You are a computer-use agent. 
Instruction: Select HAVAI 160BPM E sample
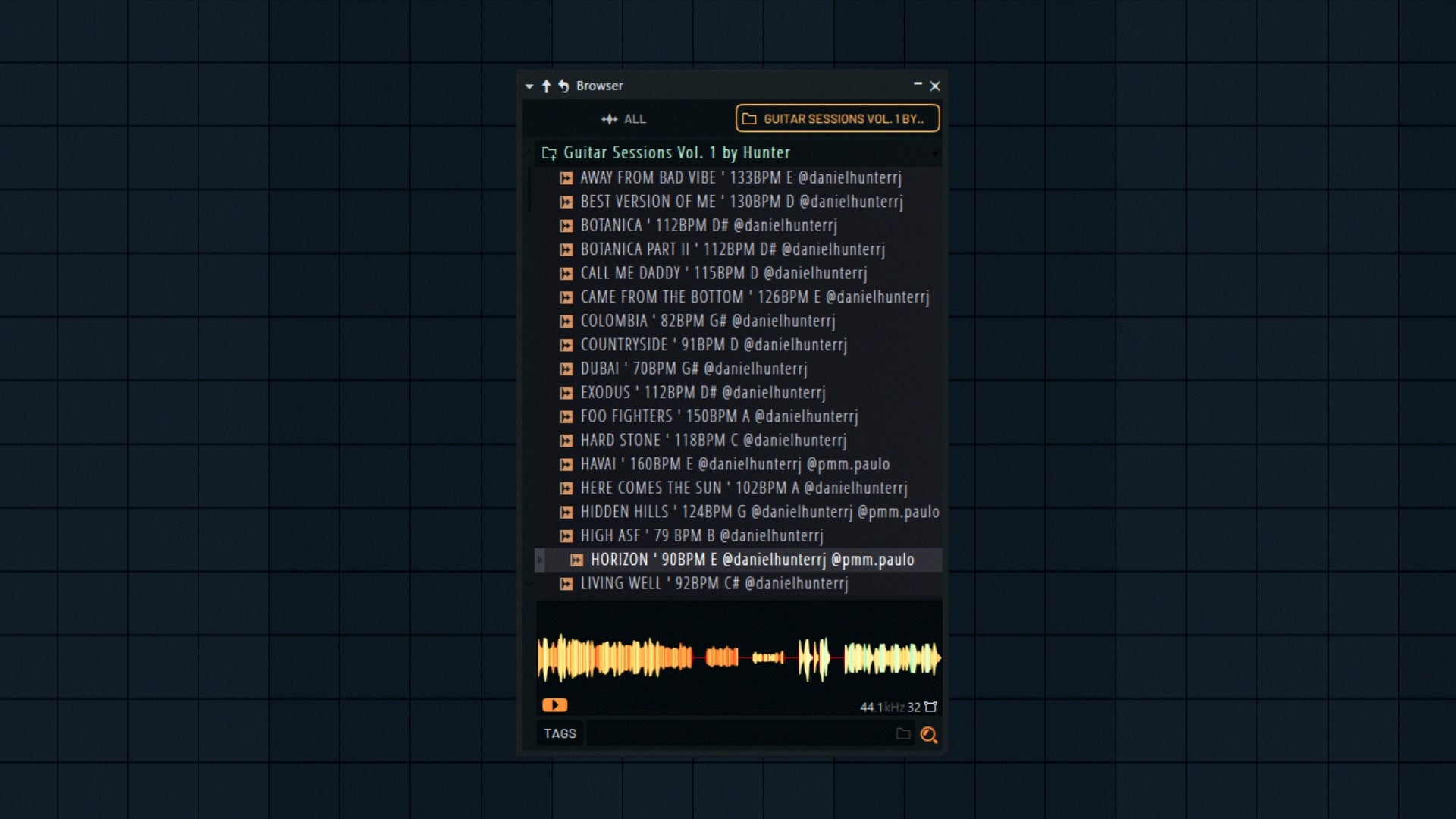(x=735, y=464)
